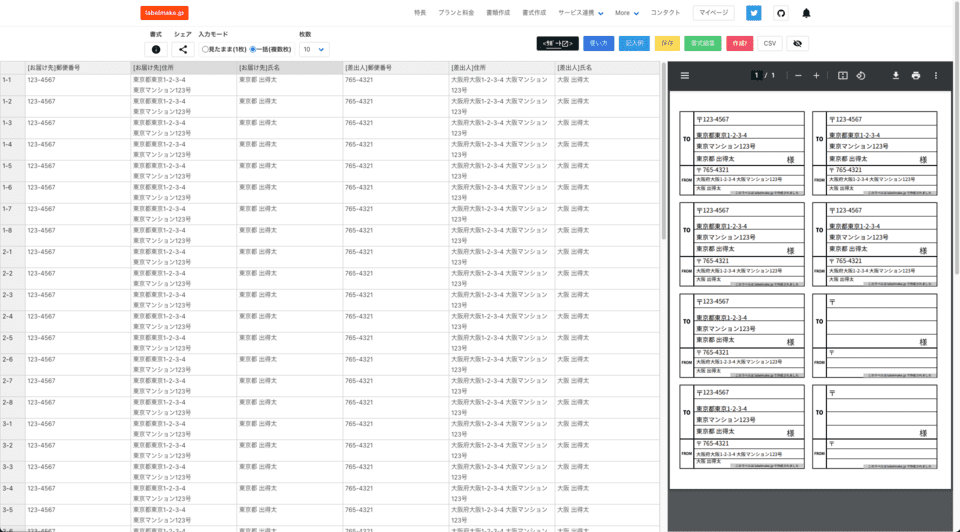Click the マイページ button
The height and width of the screenshot is (532, 960).
[714, 13]
